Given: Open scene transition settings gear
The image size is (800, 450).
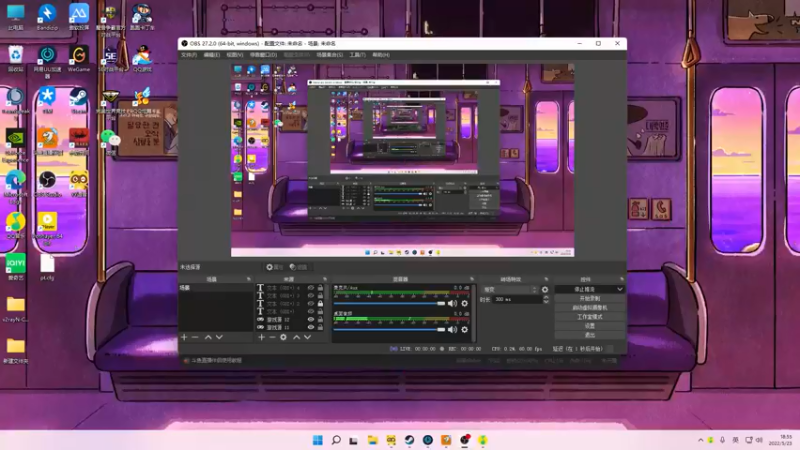Looking at the screenshot, I should pyautogui.click(x=545, y=289).
